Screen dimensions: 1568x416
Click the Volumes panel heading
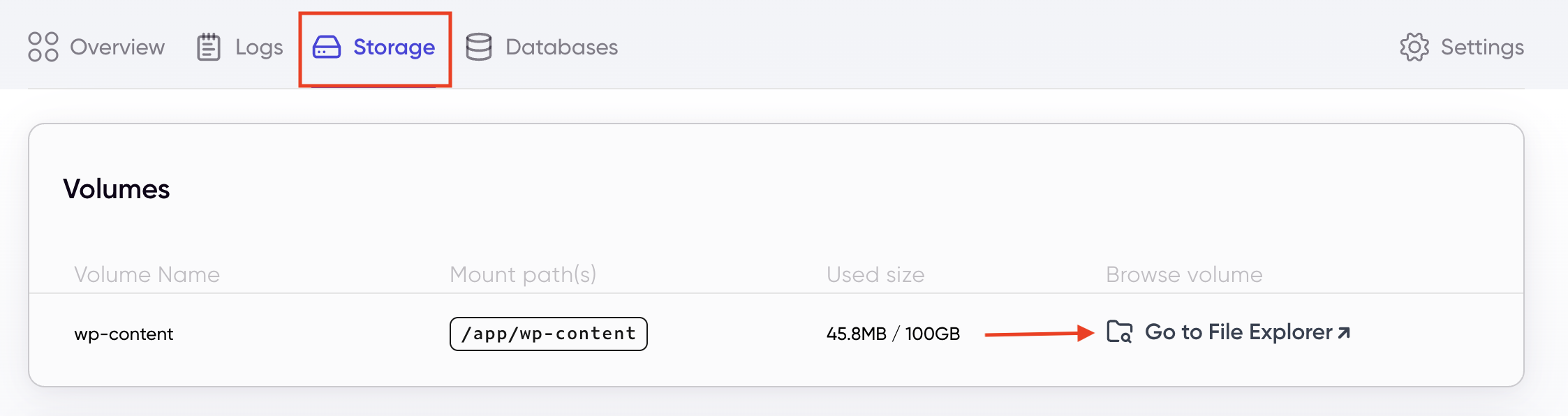click(117, 188)
